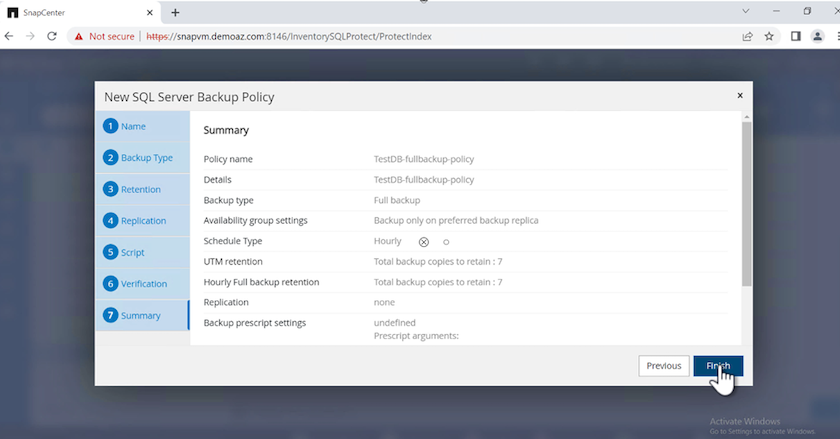This screenshot has width=840, height=439.
Task: Close the New SQL Server Backup Policy dialog
Action: tap(740, 95)
